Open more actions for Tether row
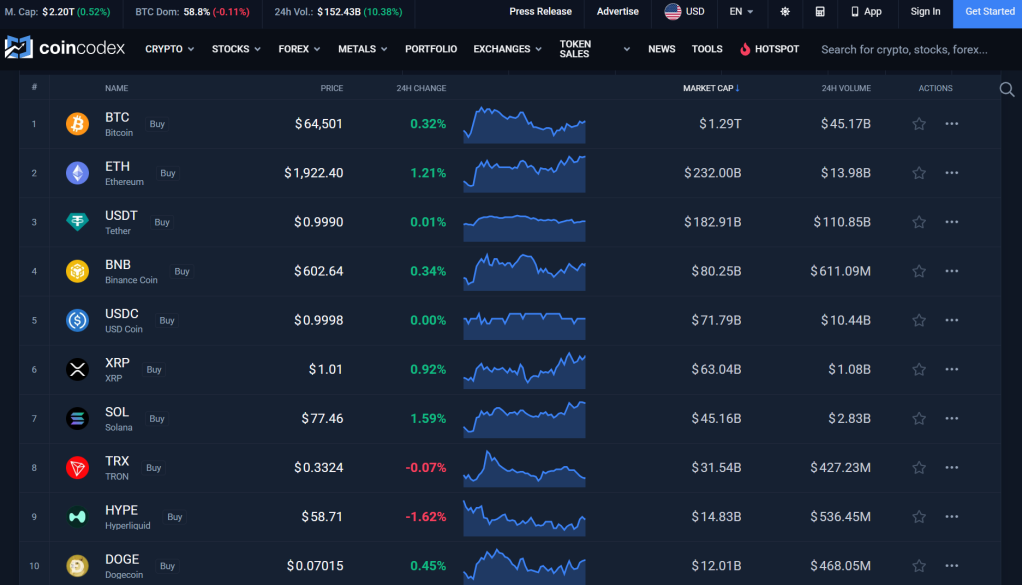Viewport: 1022px width, 585px height. (x=952, y=222)
